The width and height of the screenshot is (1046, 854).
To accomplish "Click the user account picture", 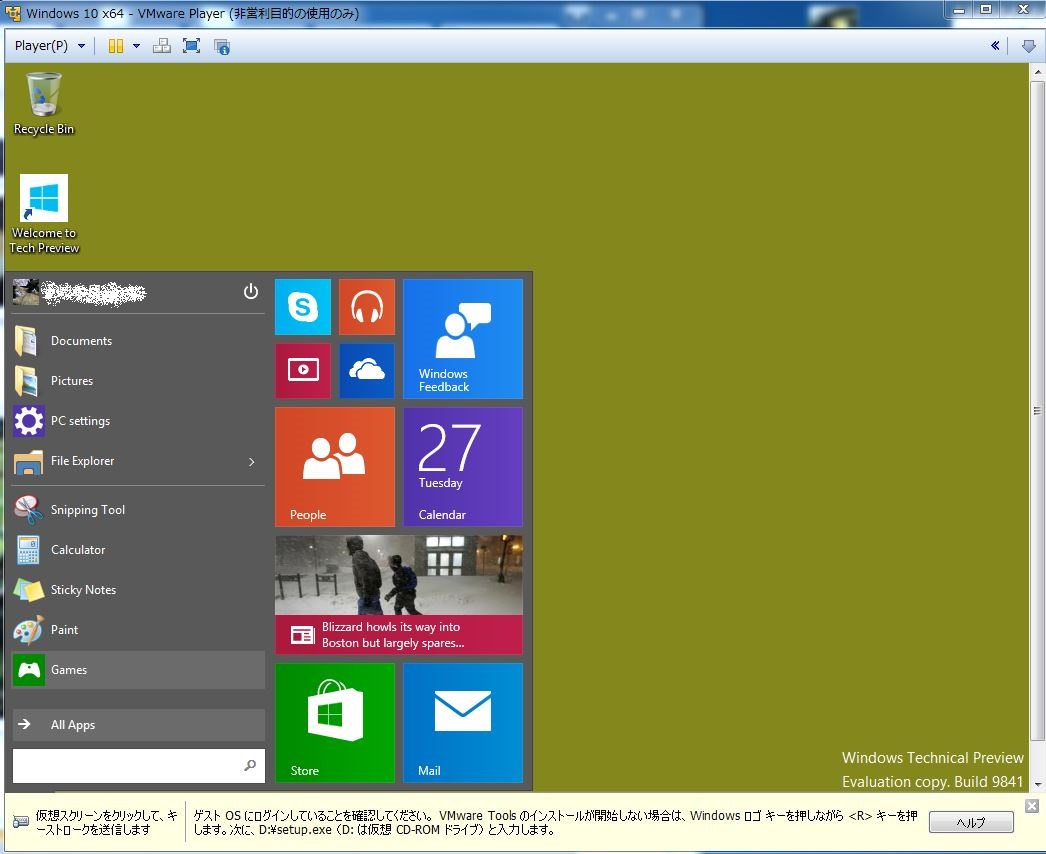I will tap(26, 292).
